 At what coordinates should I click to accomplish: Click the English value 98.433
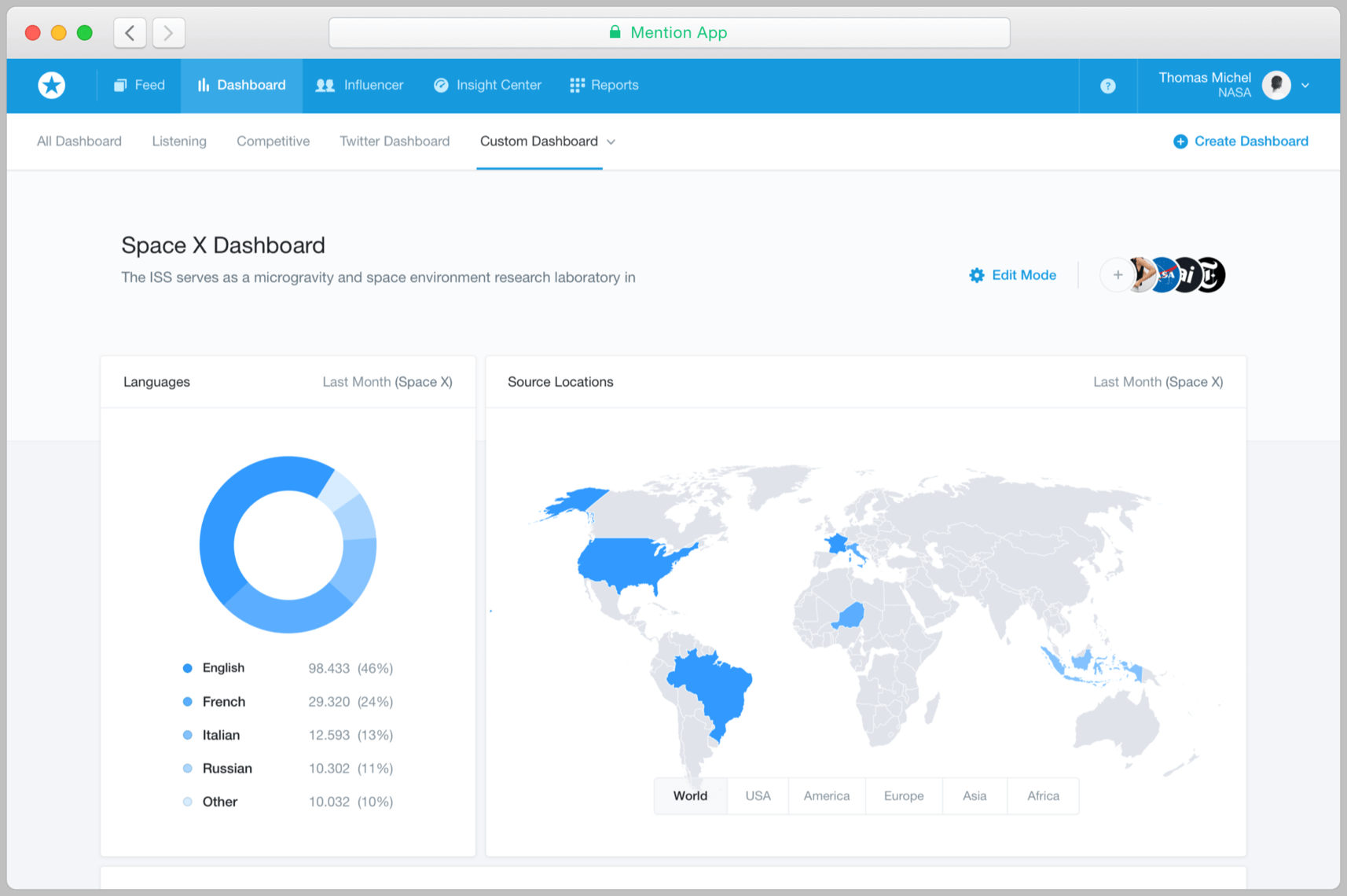coord(328,668)
